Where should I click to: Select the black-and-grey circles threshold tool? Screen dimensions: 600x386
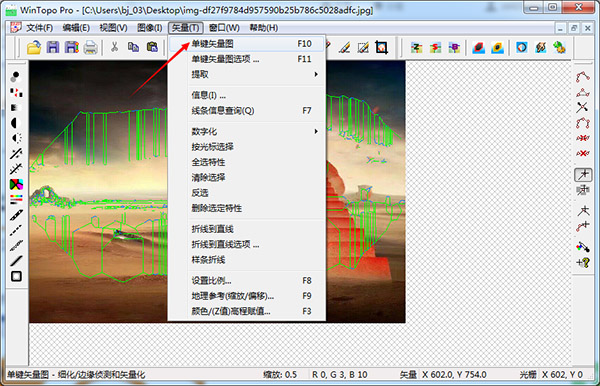(x=15, y=77)
